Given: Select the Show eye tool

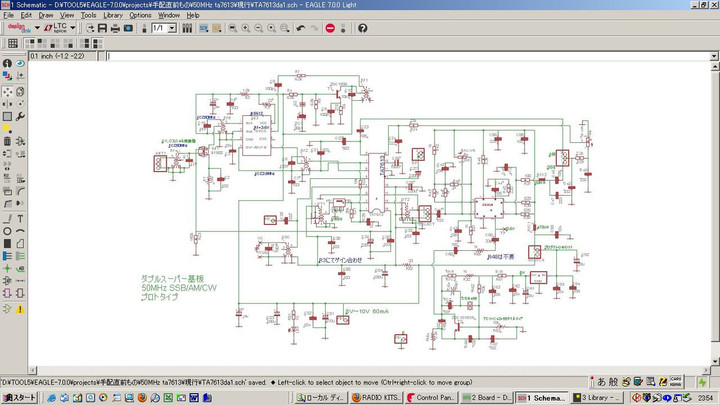Looking at the screenshot, I should point(21,64).
